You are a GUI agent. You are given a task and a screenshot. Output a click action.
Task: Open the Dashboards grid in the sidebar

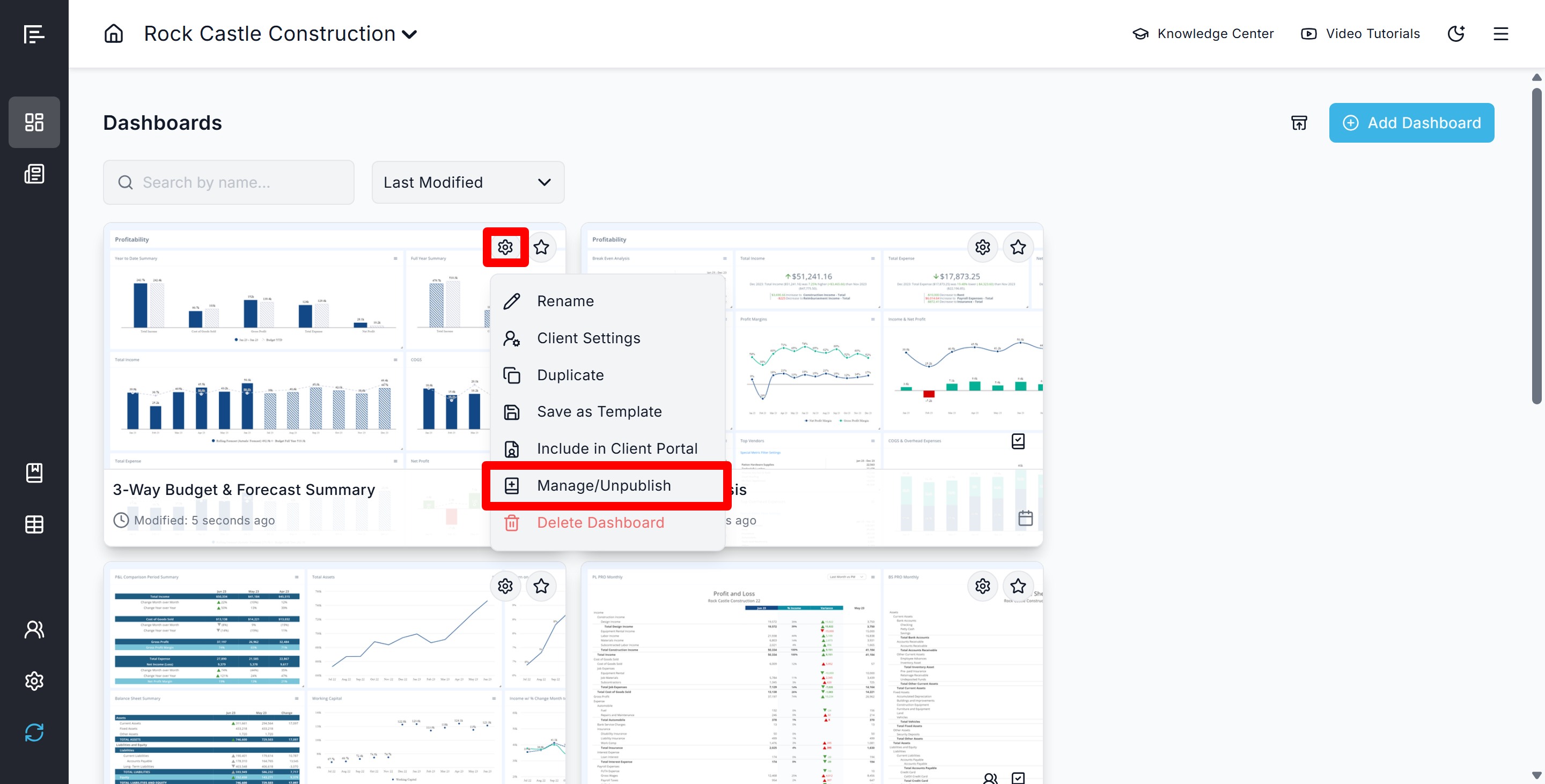pyautogui.click(x=34, y=122)
